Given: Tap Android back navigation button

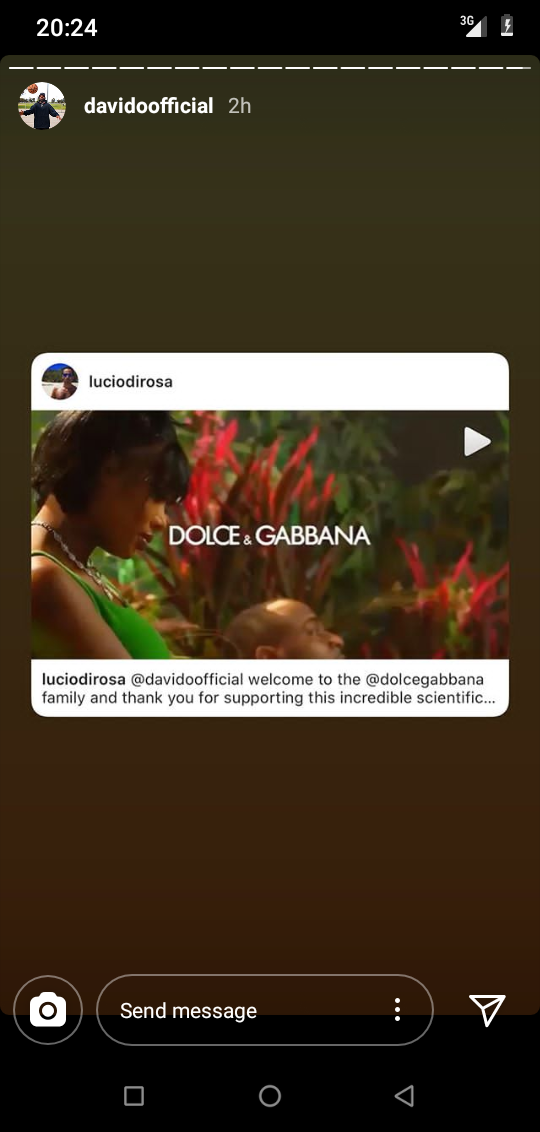Looking at the screenshot, I should pyautogui.click(x=404, y=1096).
